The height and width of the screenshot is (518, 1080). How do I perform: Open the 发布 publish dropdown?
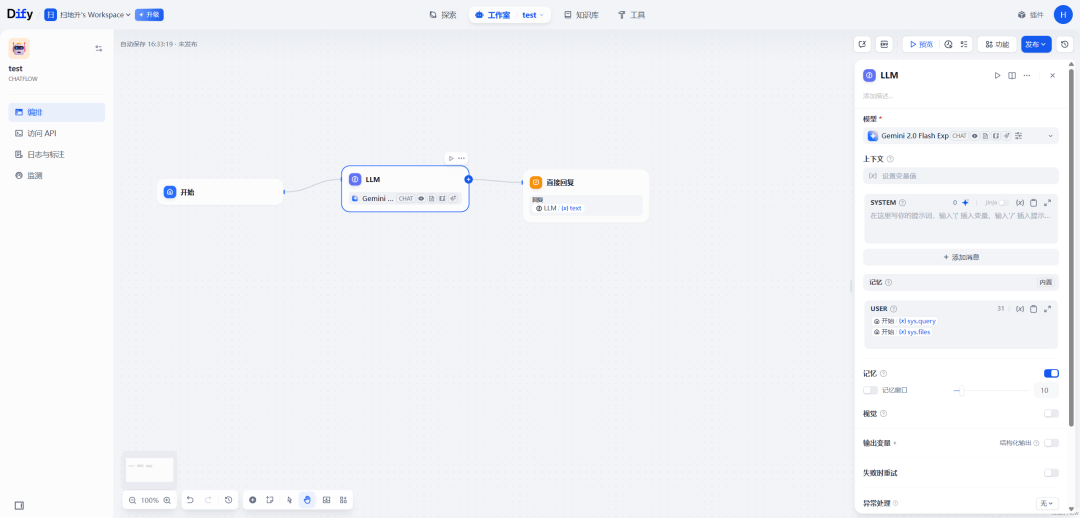[x=1035, y=44]
